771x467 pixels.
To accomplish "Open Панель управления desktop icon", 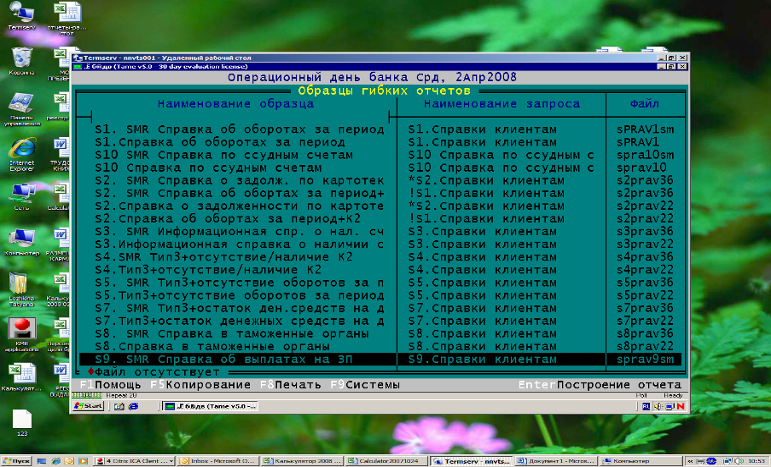I will pos(22,109).
